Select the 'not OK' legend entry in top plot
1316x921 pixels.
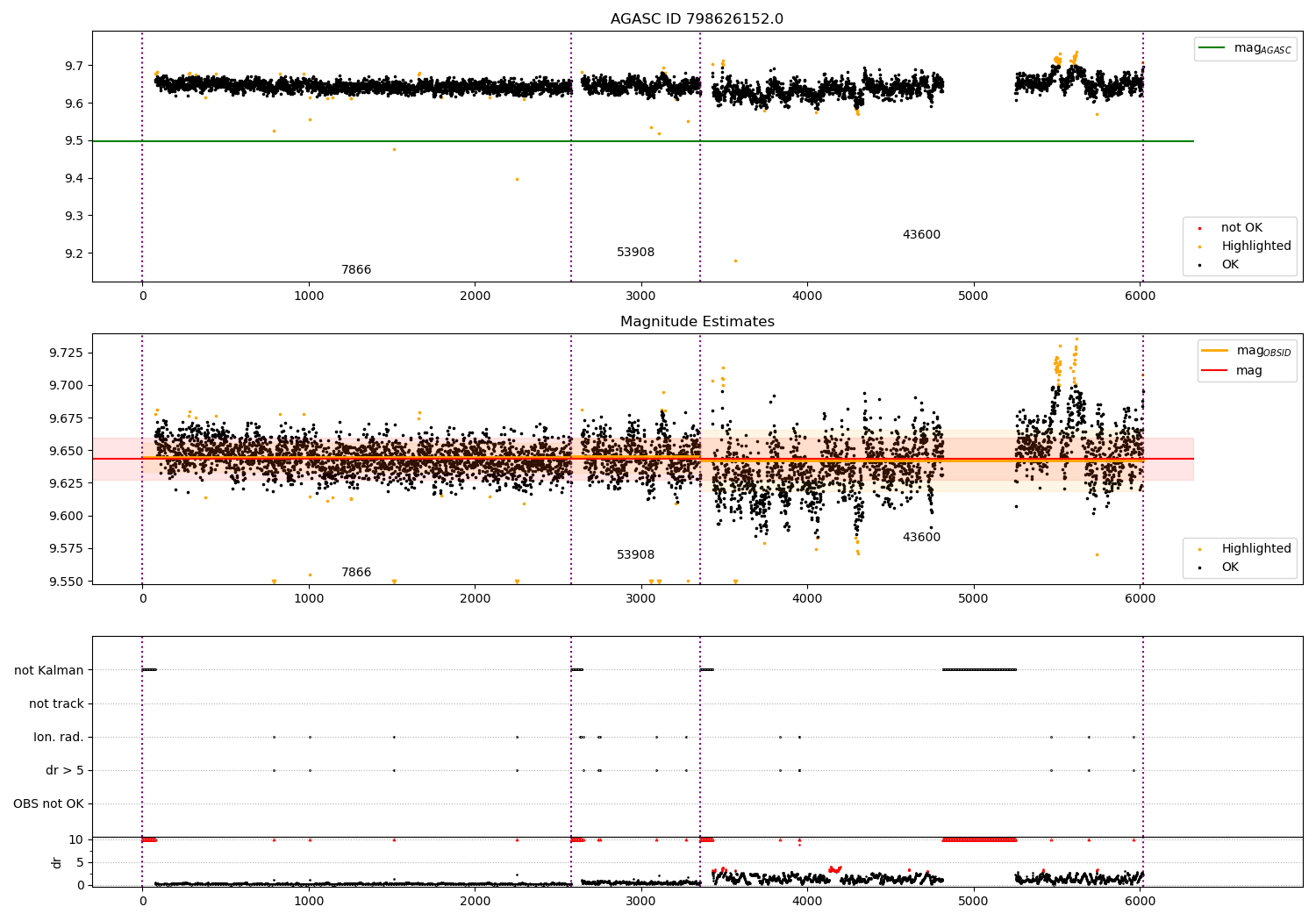(x=1241, y=228)
